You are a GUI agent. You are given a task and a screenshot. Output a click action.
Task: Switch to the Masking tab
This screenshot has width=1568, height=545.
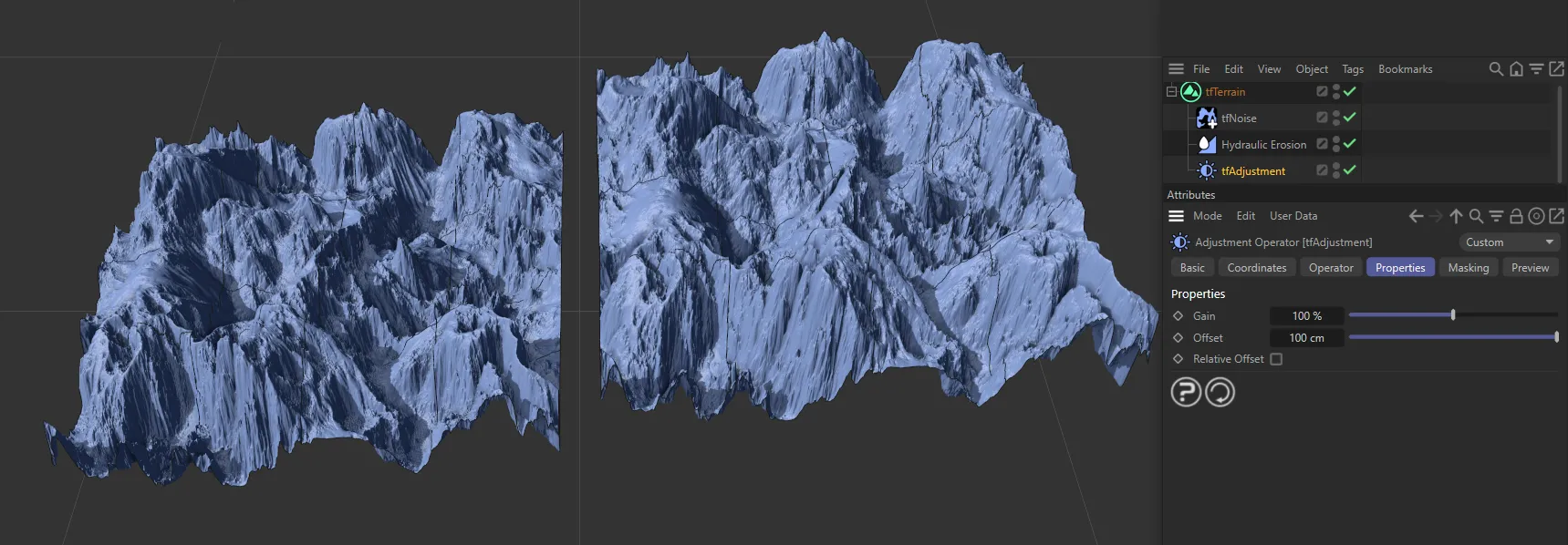point(1468,268)
